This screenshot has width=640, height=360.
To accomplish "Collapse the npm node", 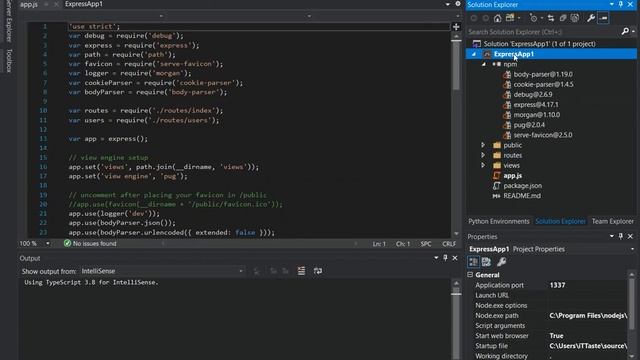I will tap(484, 64).
